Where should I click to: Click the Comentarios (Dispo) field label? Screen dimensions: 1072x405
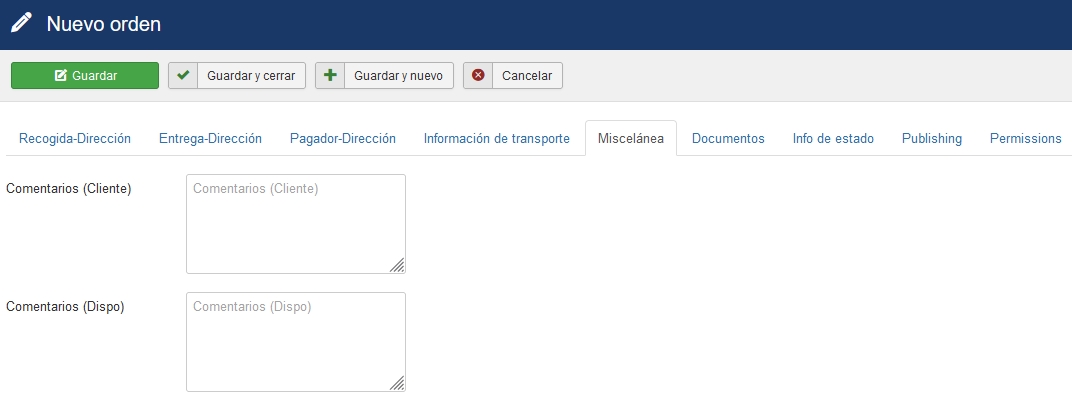click(65, 307)
